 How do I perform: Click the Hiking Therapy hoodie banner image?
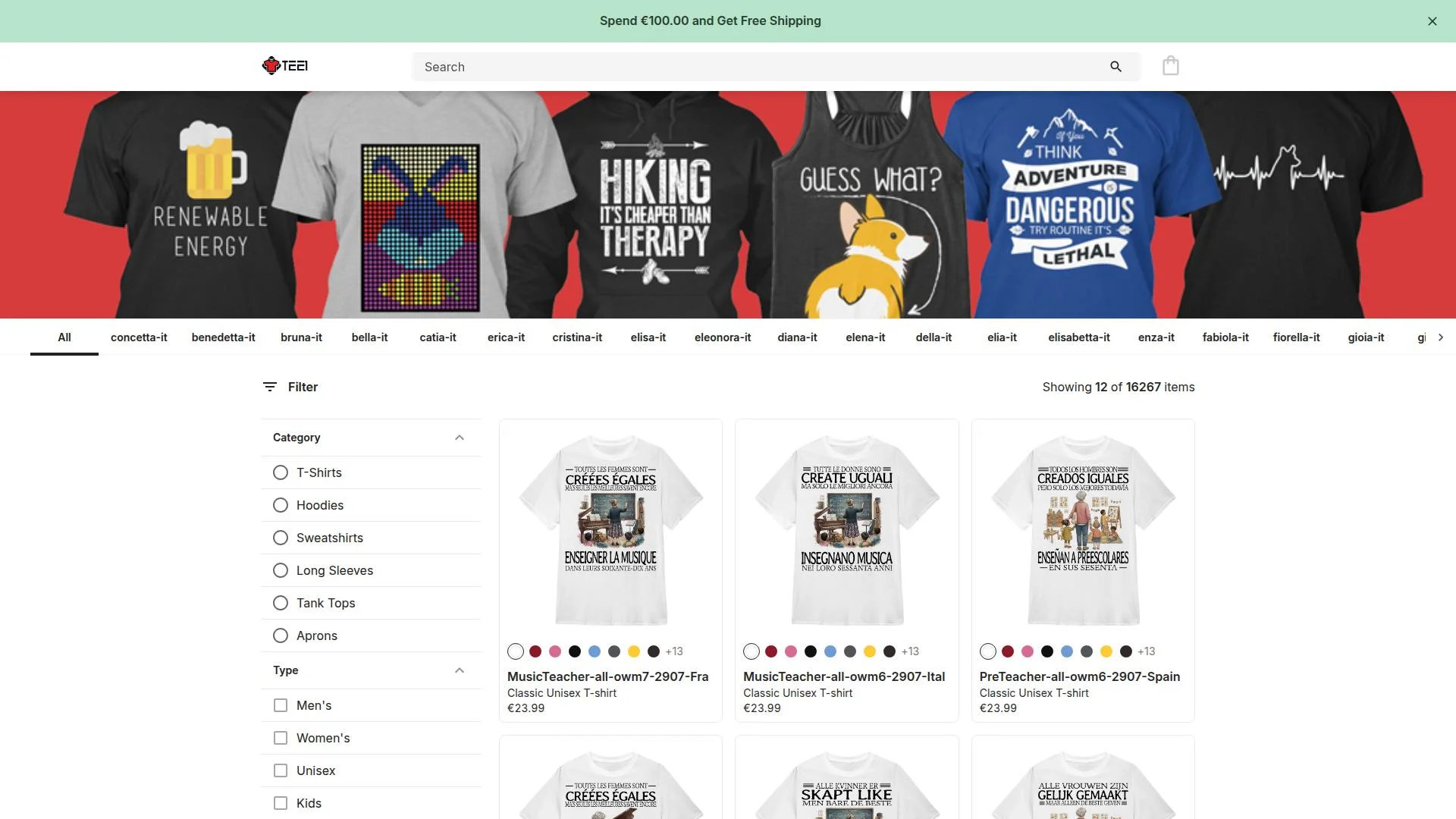[x=657, y=206]
